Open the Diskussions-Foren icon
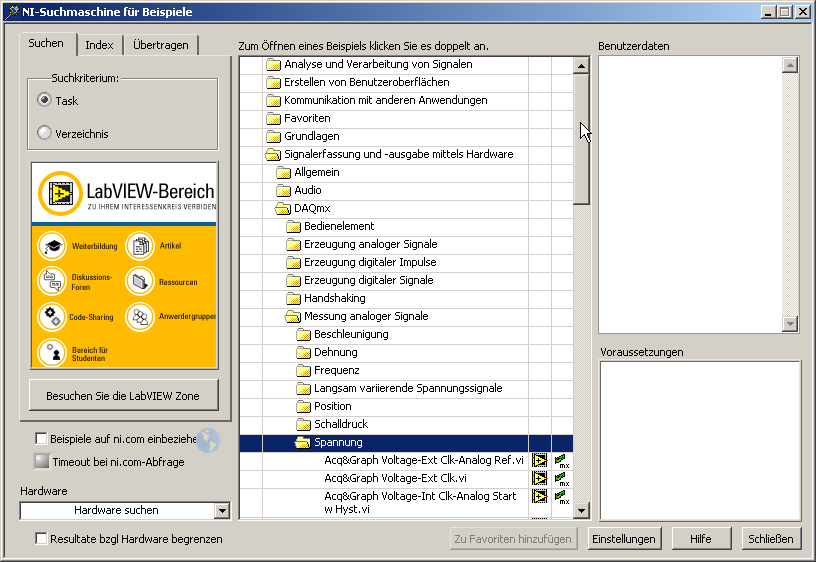The height and width of the screenshot is (562, 816). [x=52, y=281]
